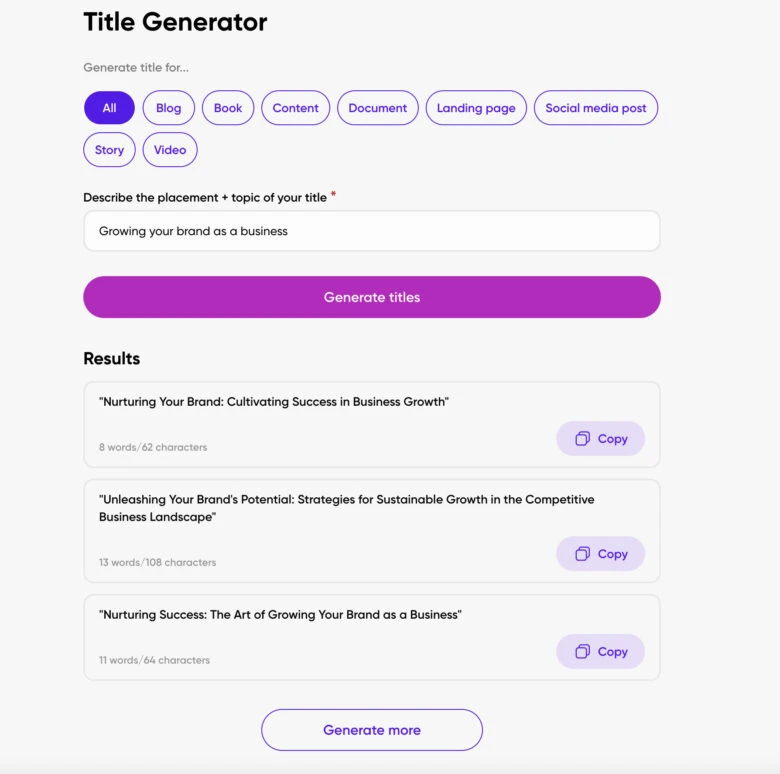Select the Book title category
780x774 pixels.
point(228,108)
